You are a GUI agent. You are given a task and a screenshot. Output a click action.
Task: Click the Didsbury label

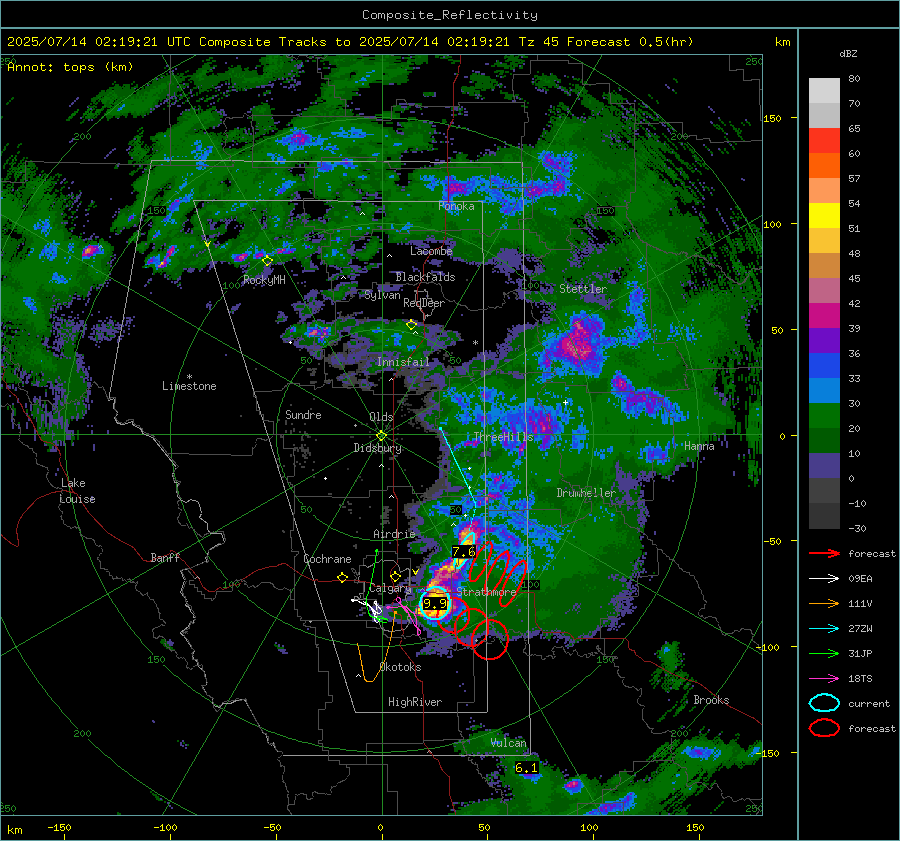[377, 448]
